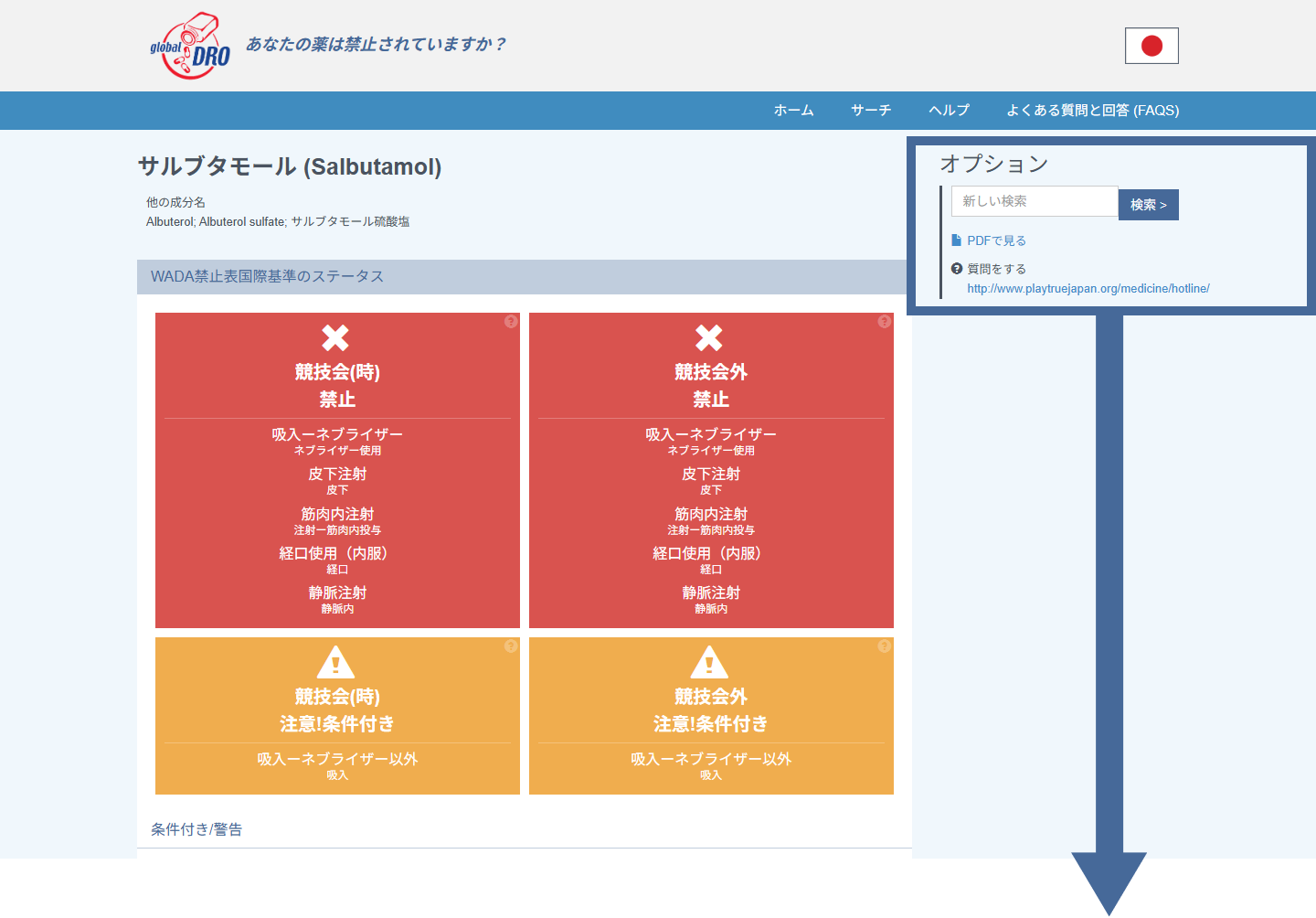Click the question circle icon beside 質問をする
Image resolution: width=1316 pixels, height=918 pixels.
tap(954, 268)
